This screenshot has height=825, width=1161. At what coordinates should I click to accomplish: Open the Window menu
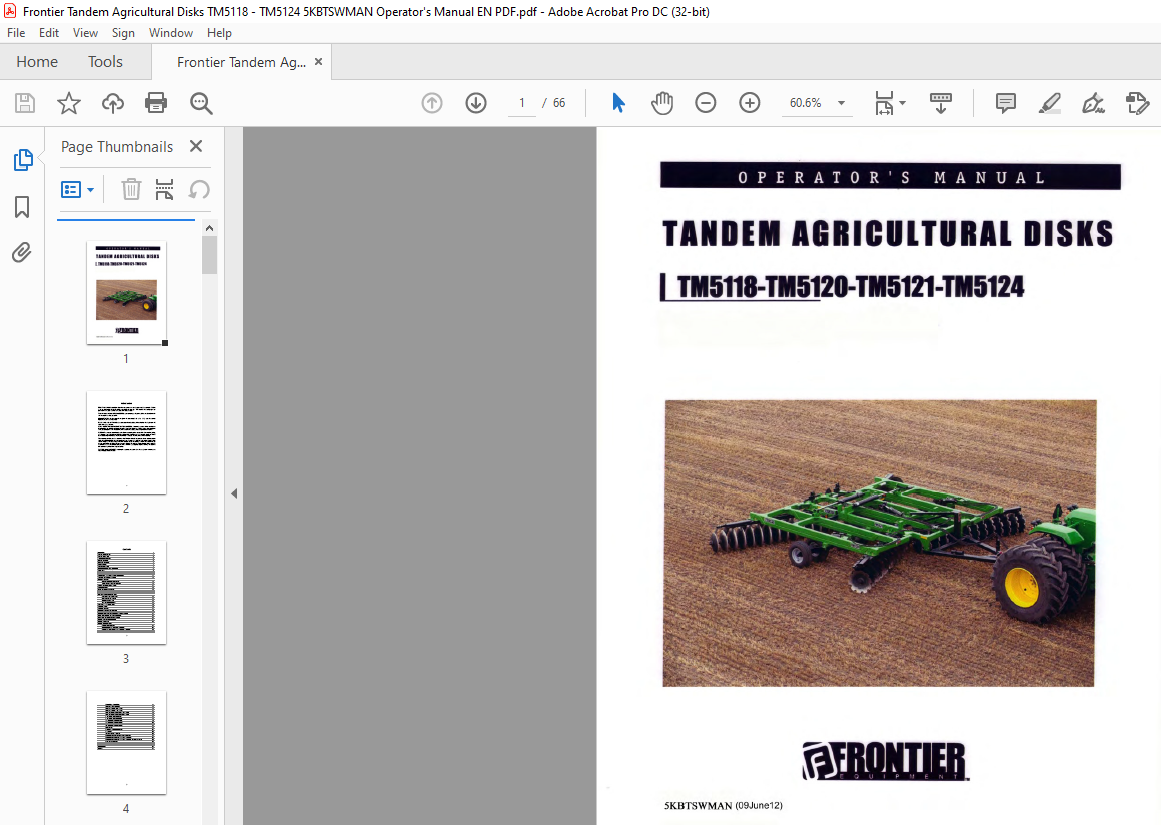click(171, 33)
